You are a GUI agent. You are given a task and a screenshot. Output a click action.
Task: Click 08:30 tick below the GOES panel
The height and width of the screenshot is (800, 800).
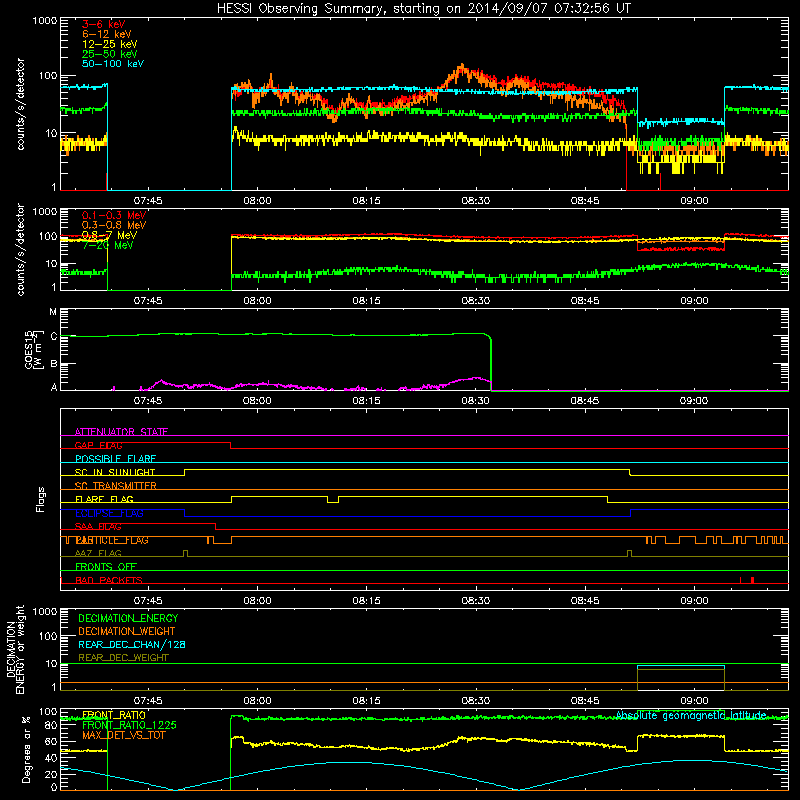pos(476,401)
